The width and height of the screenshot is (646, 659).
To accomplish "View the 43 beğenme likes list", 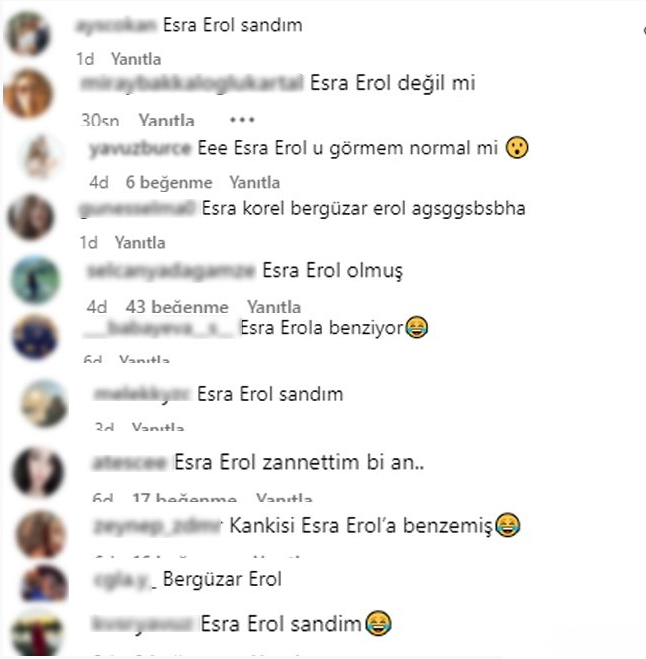I will (x=177, y=307).
